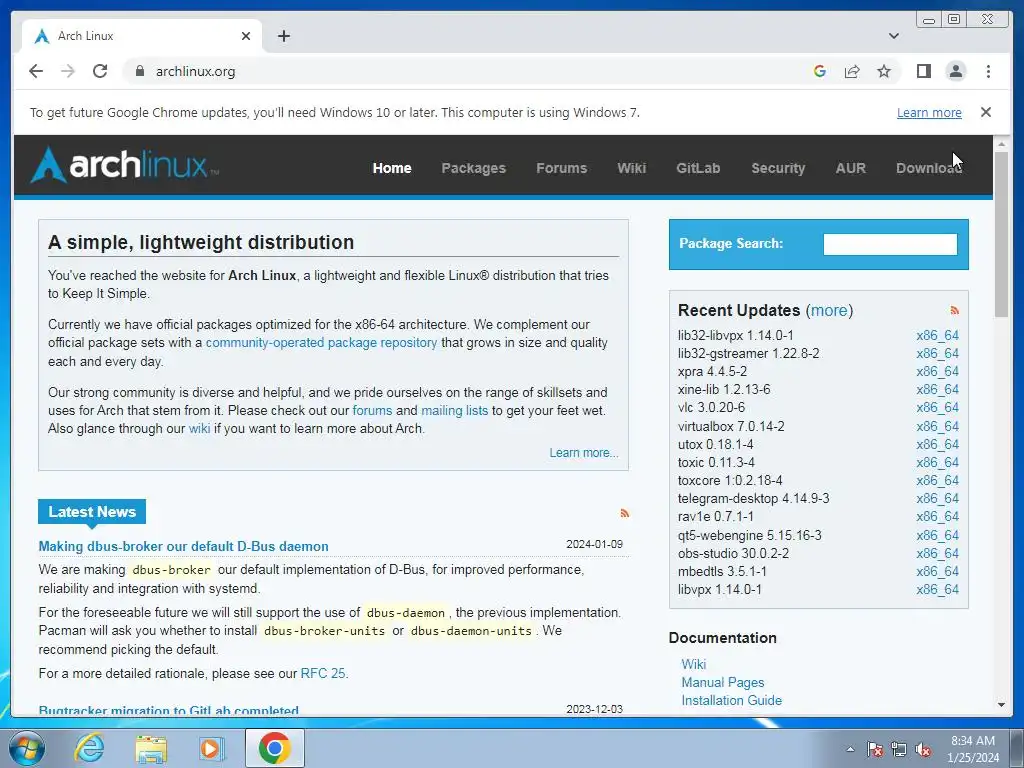Open the Packages nav item

point(473,168)
